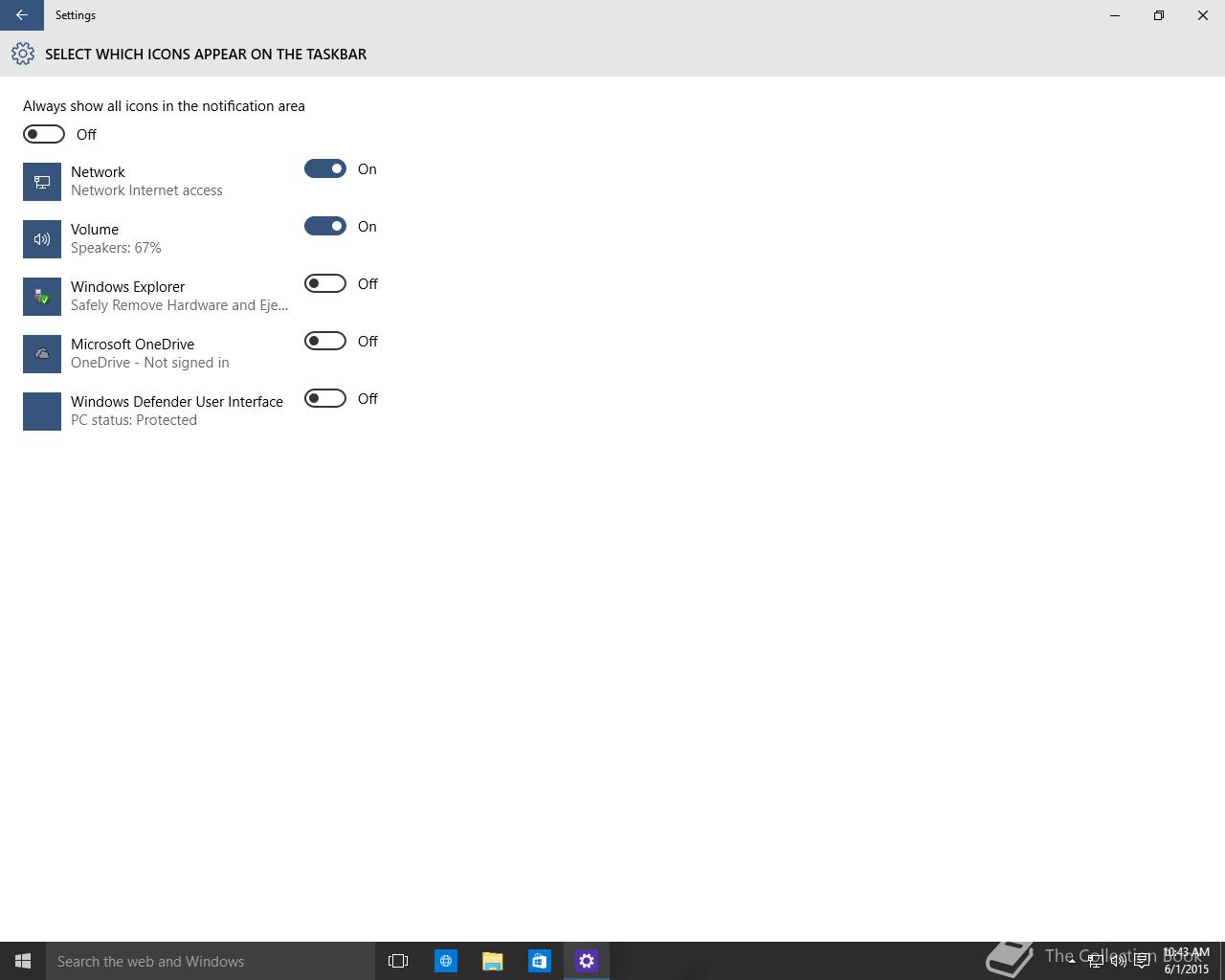This screenshot has height=980, width=1225.
Task: Enable the Windows Defender User Interface switch
Action: (x=325, y=398)
